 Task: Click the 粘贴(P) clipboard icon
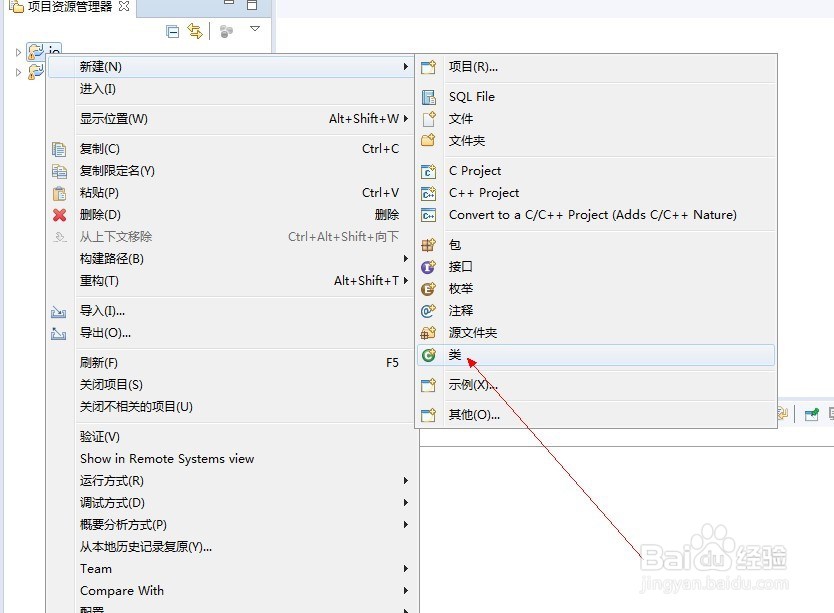coord(59,193)
